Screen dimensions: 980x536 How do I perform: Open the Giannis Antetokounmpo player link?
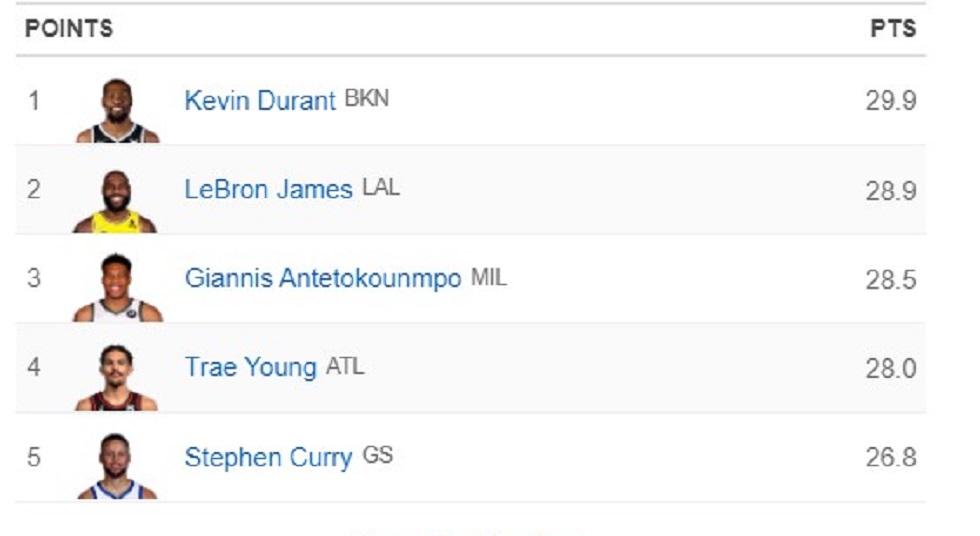pos(323,279)
